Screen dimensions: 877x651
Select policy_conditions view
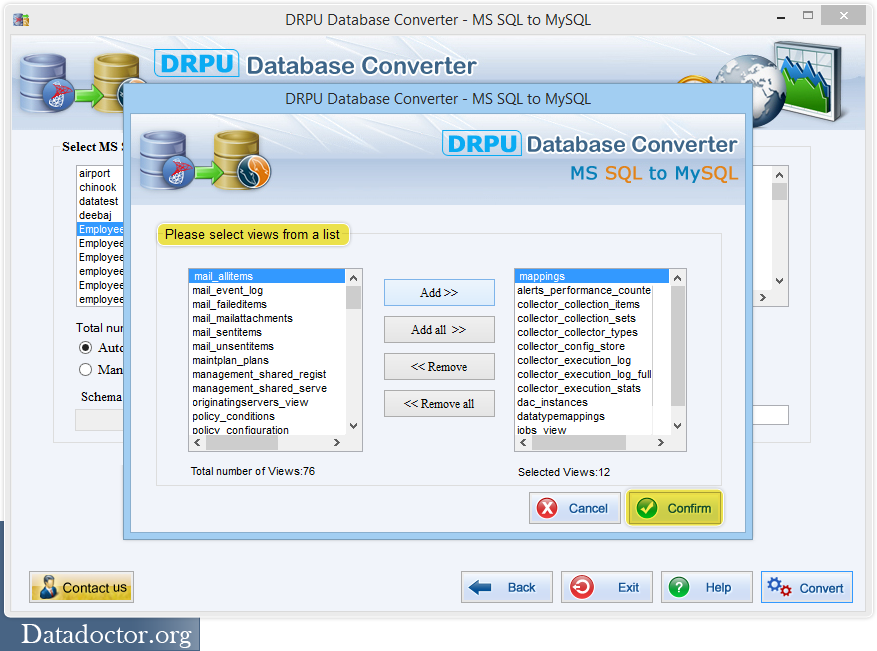click(x=267, y=416)
